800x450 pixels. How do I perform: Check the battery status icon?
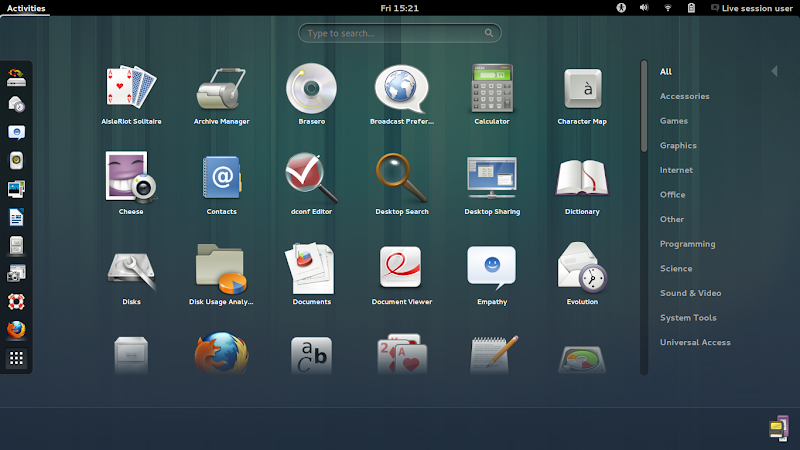point(691,8)
